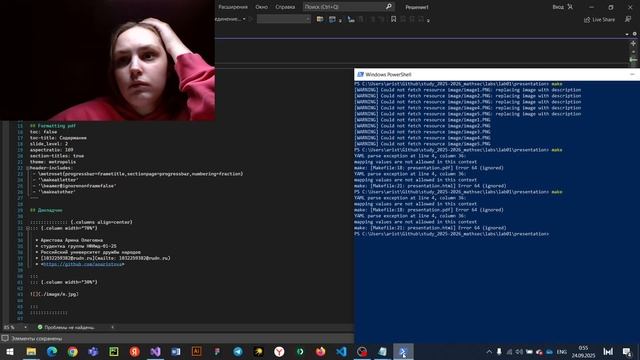Open Figma from the taskbar

217,351
